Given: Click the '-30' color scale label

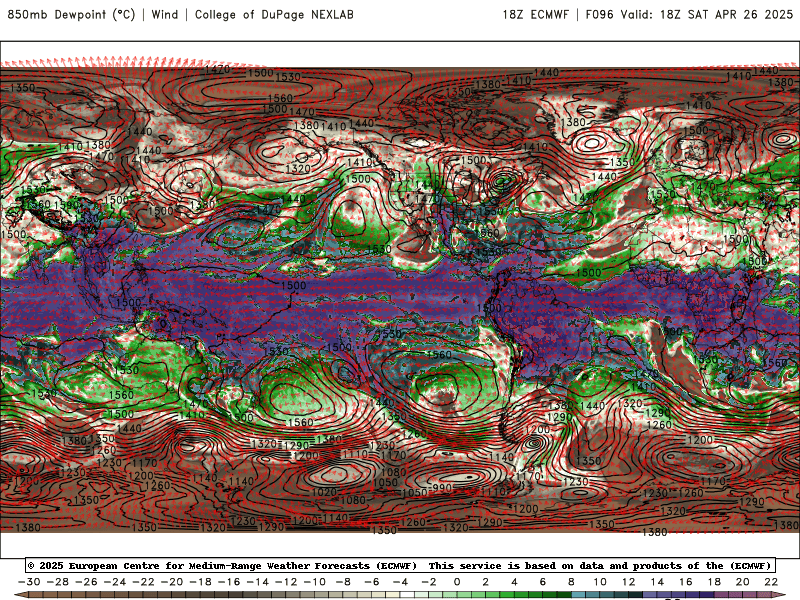Looking at the screenshot, I should pyautogui.click(x=29, y=582).
